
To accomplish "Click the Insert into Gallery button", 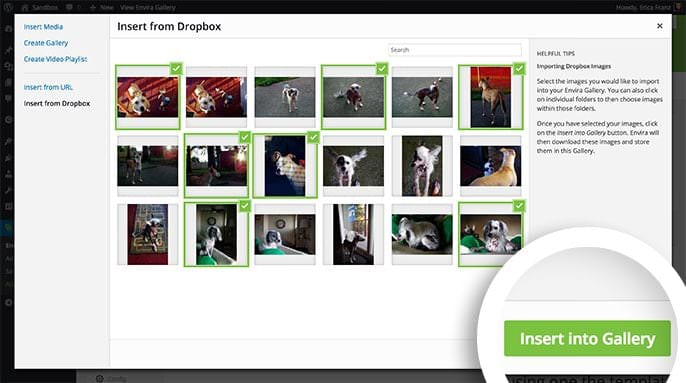I will click(587, 338).
